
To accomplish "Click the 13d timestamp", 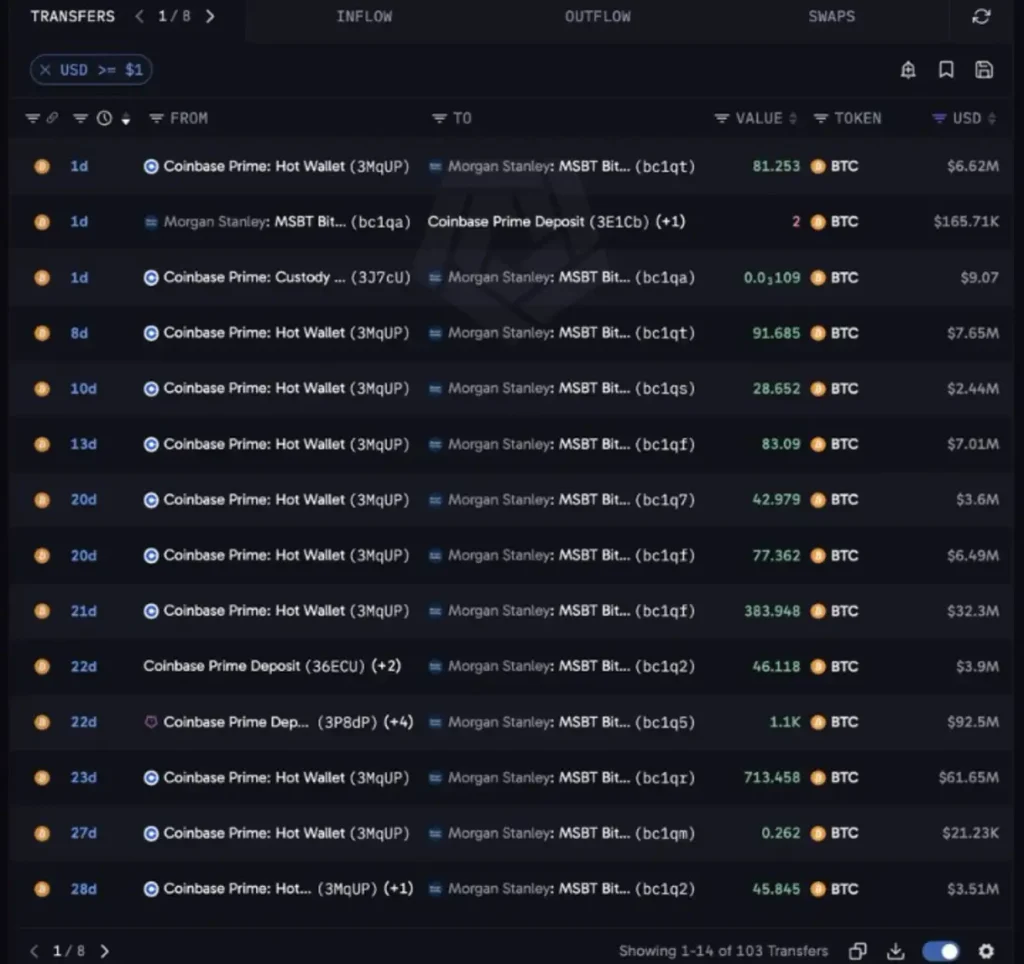I will [x=84, y=444].
